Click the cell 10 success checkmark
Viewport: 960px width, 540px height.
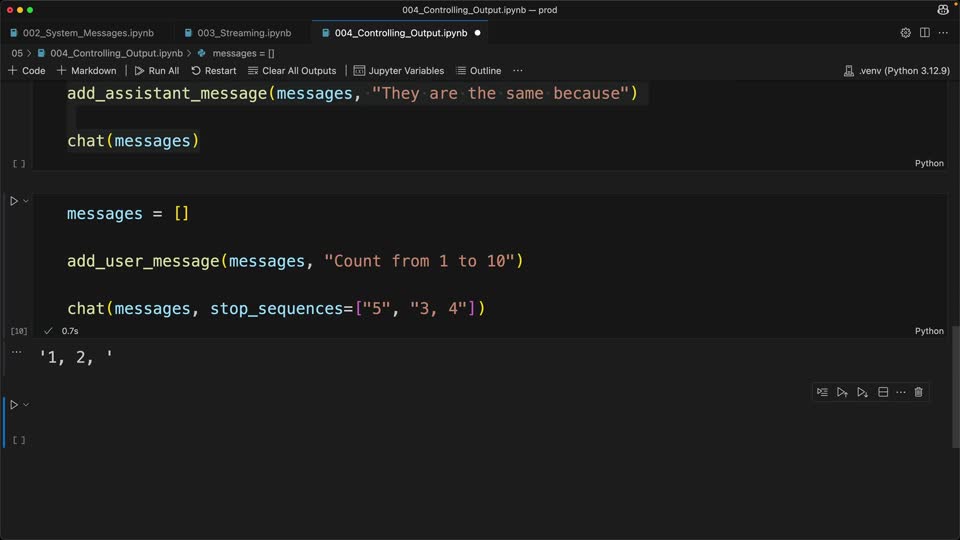[x=48, y=331]
